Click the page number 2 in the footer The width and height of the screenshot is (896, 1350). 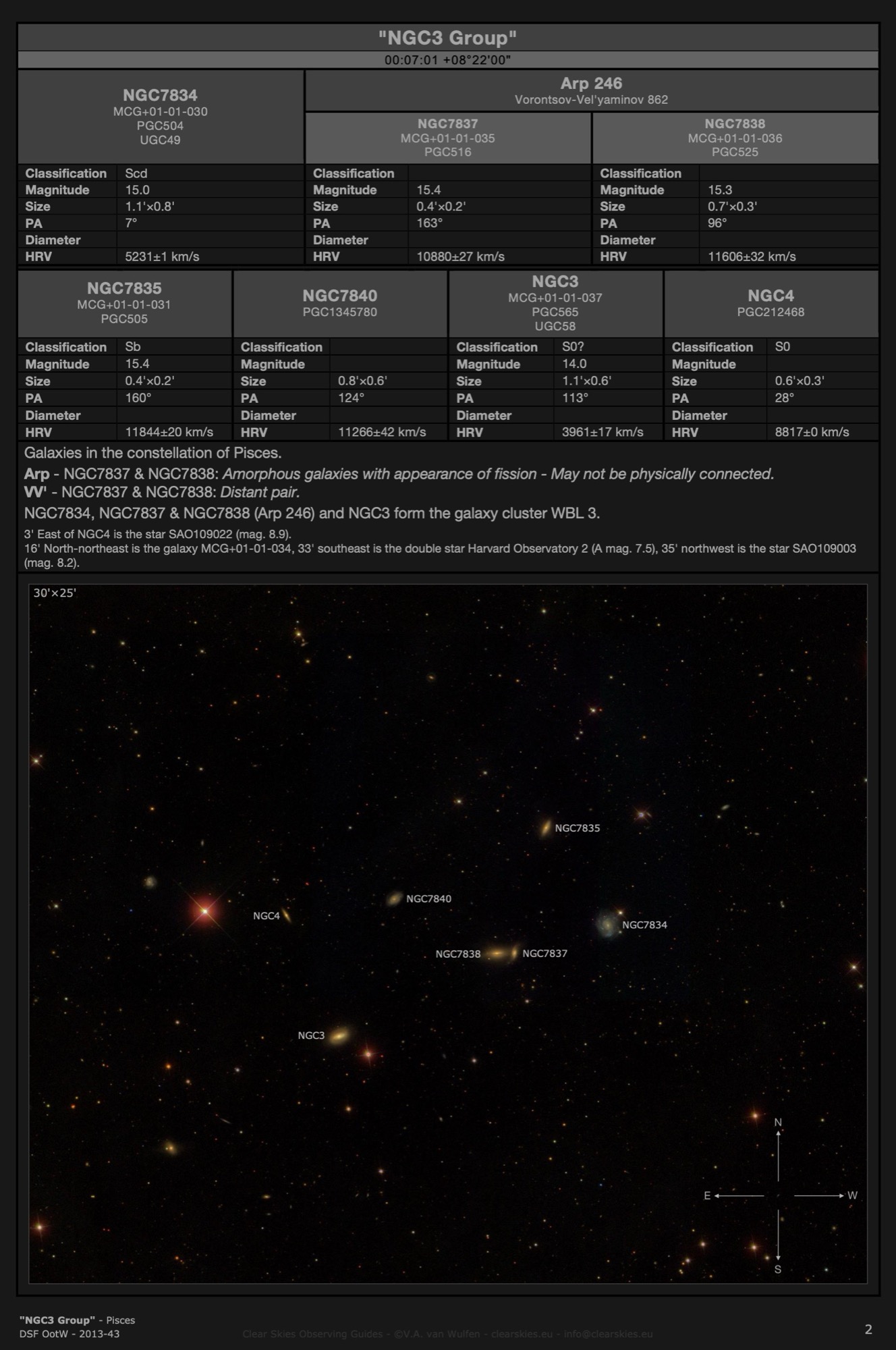click(868, 1329)
